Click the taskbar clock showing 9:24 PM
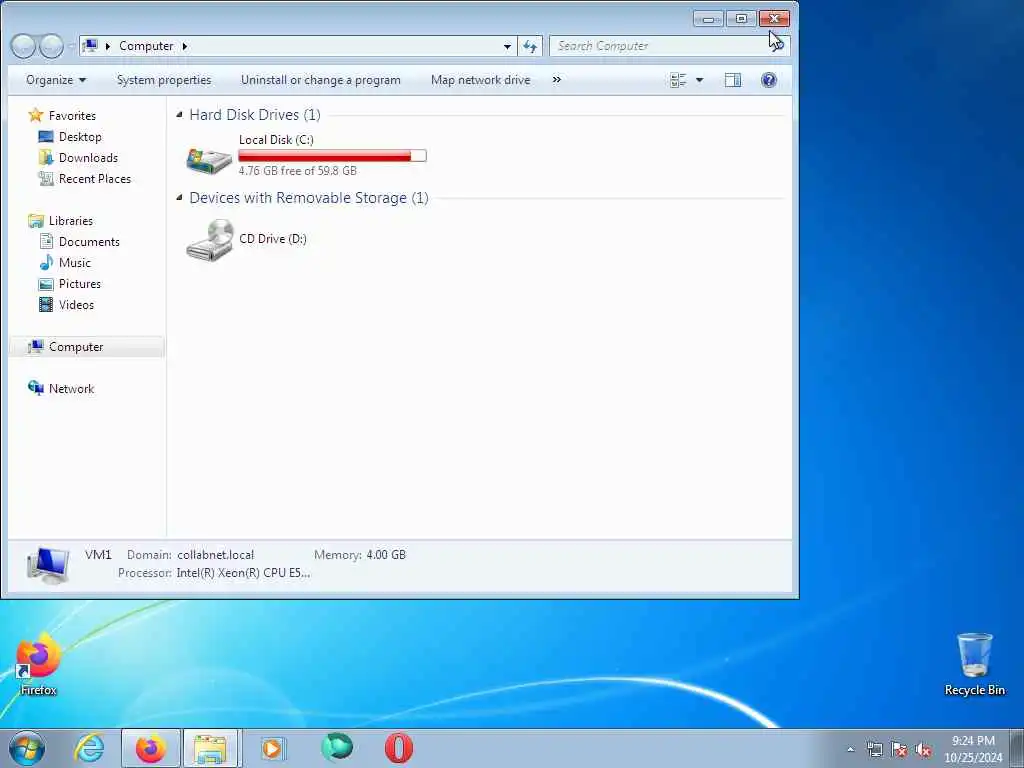 (973, 749)
